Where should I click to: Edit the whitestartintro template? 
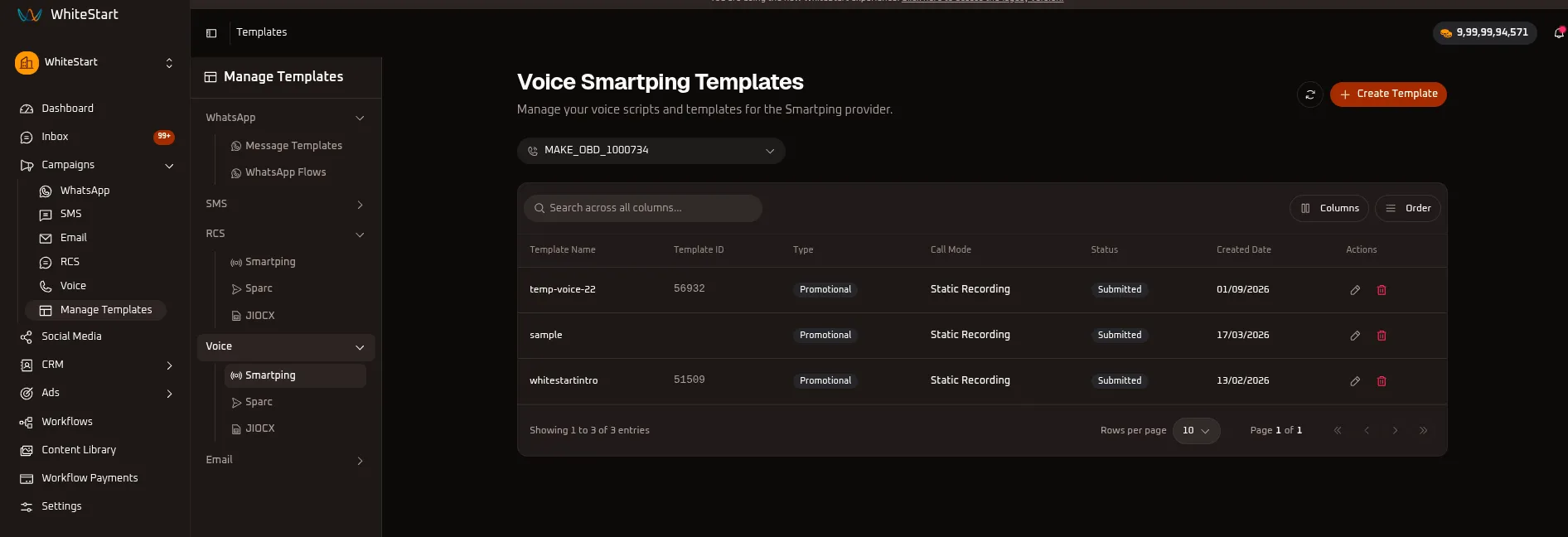pyautogui.click(x=1355, y=381)
